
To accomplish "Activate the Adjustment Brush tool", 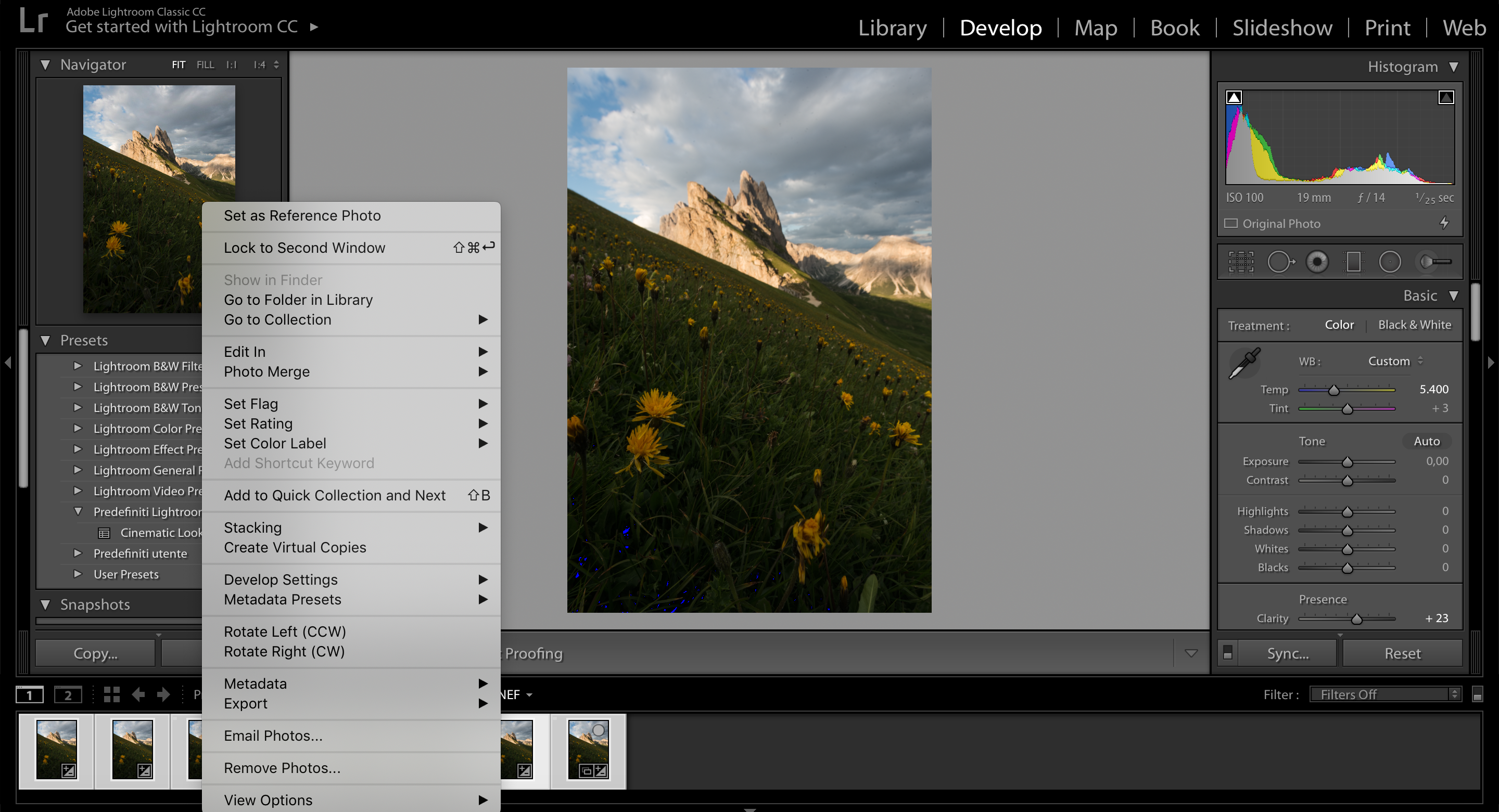I will (1435, 262).
